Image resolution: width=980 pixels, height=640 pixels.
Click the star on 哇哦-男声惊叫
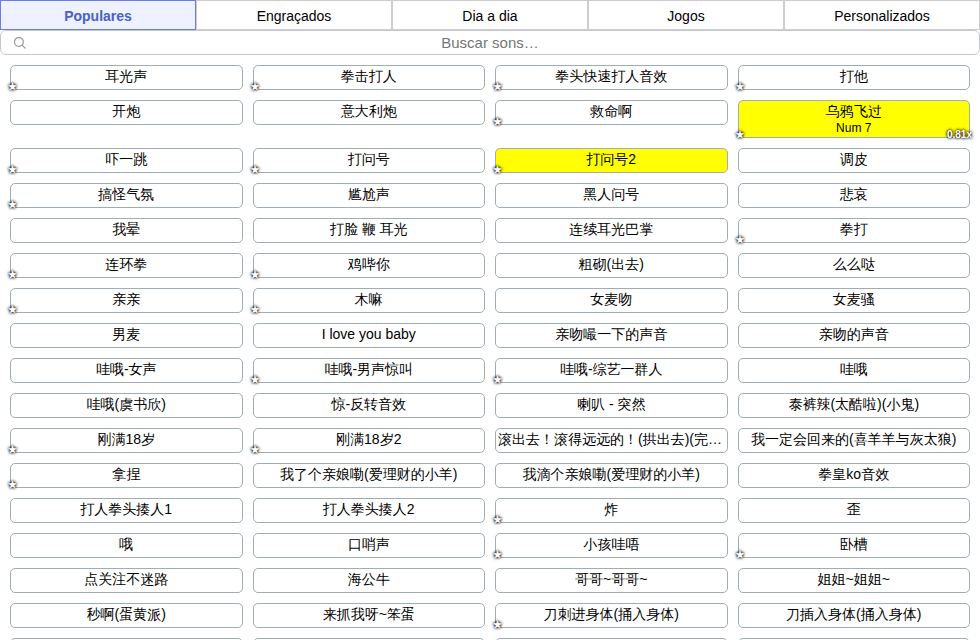[x=255, y=380]
